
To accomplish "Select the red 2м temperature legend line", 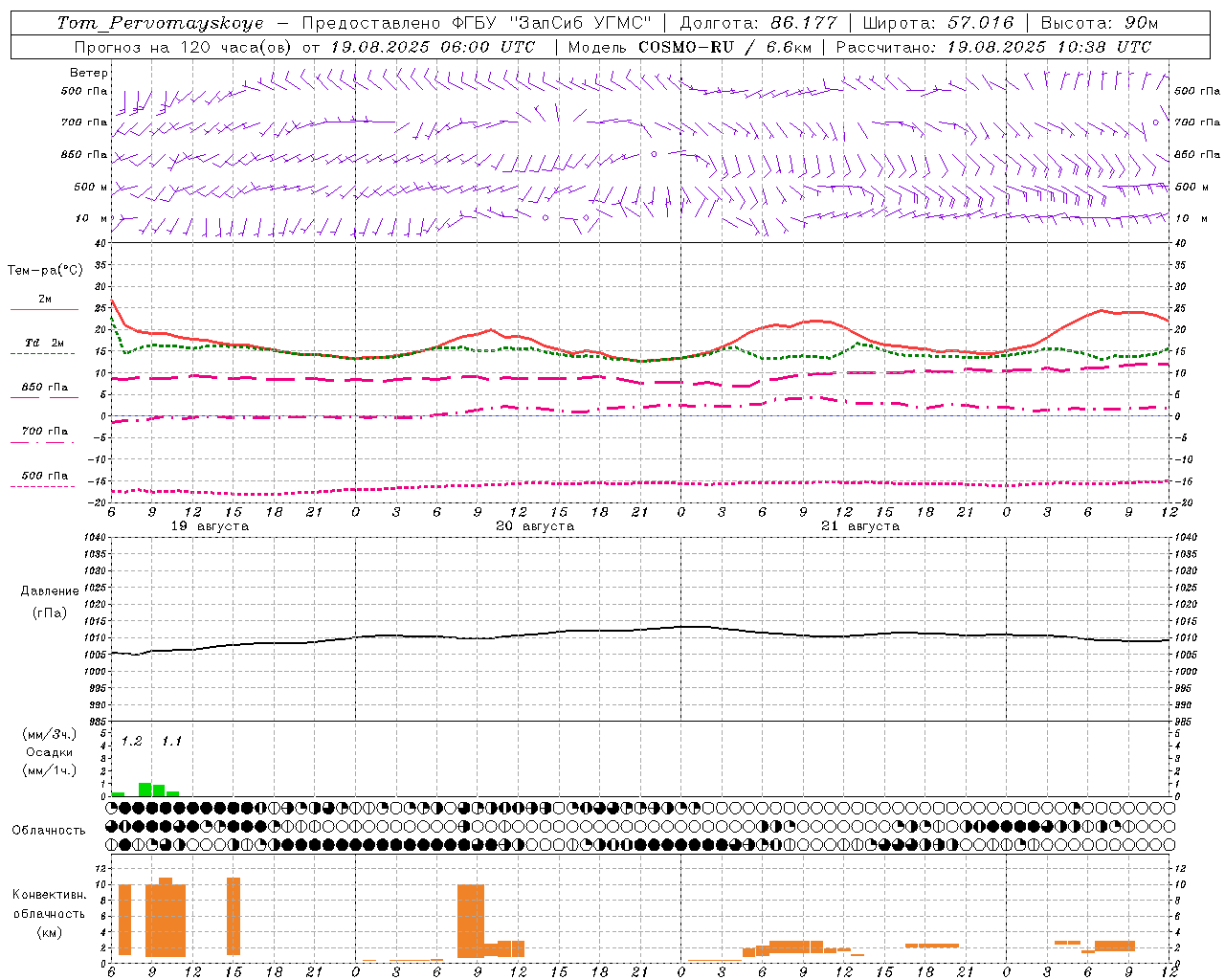I will (44, 310).
